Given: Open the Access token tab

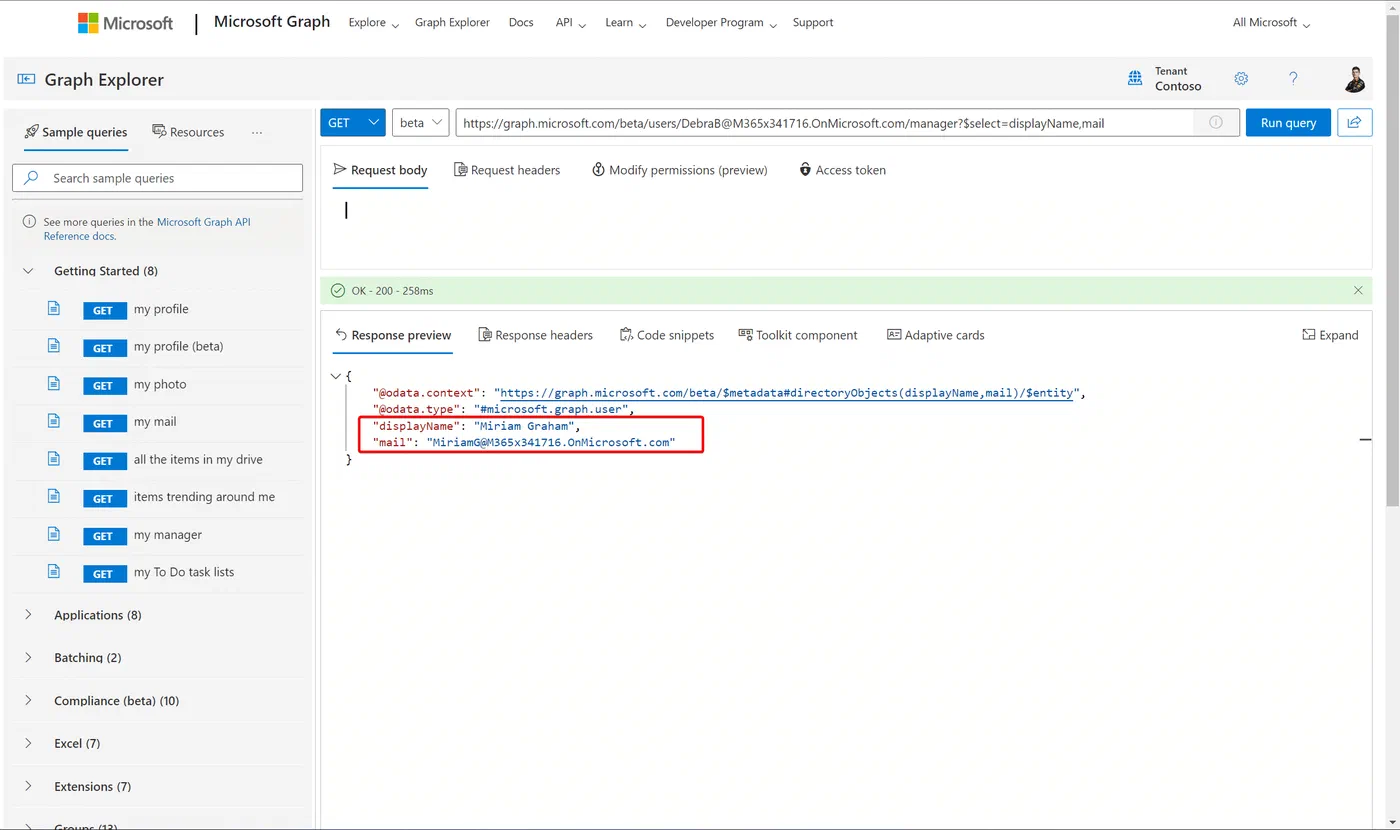Looking at the screenshot, I should 842,170.
